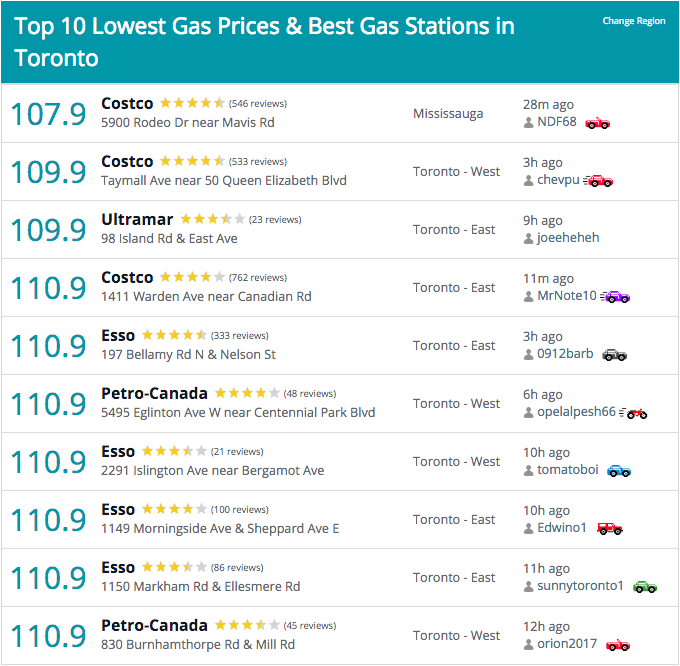
Task: Click the purple car icon beside MrNote10
Action: point(615,297)
